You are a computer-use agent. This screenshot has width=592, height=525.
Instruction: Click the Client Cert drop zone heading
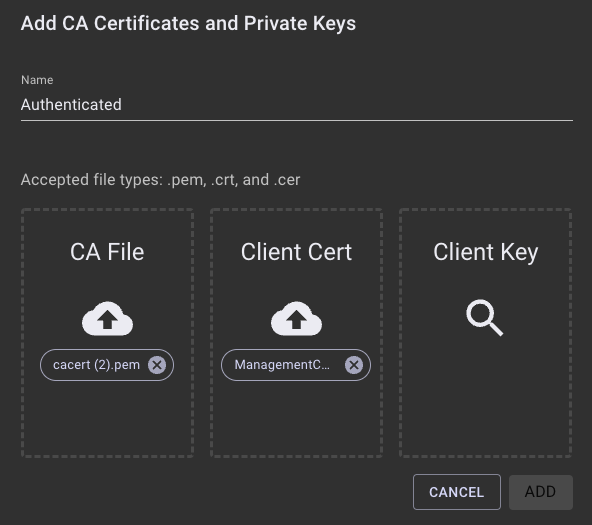[296, 252]
